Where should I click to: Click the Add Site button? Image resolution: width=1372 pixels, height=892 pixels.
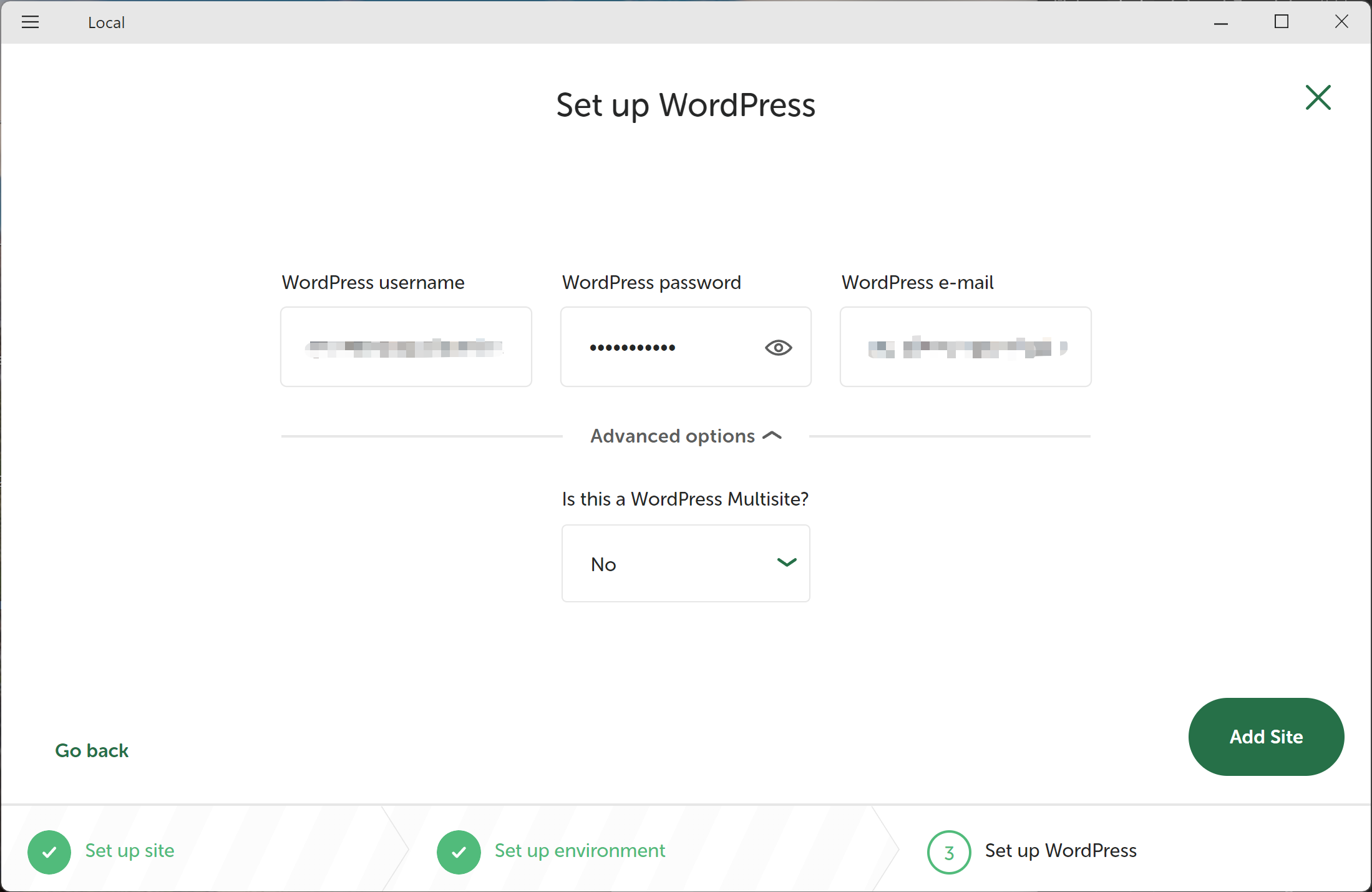click(x=1265, y=737)
